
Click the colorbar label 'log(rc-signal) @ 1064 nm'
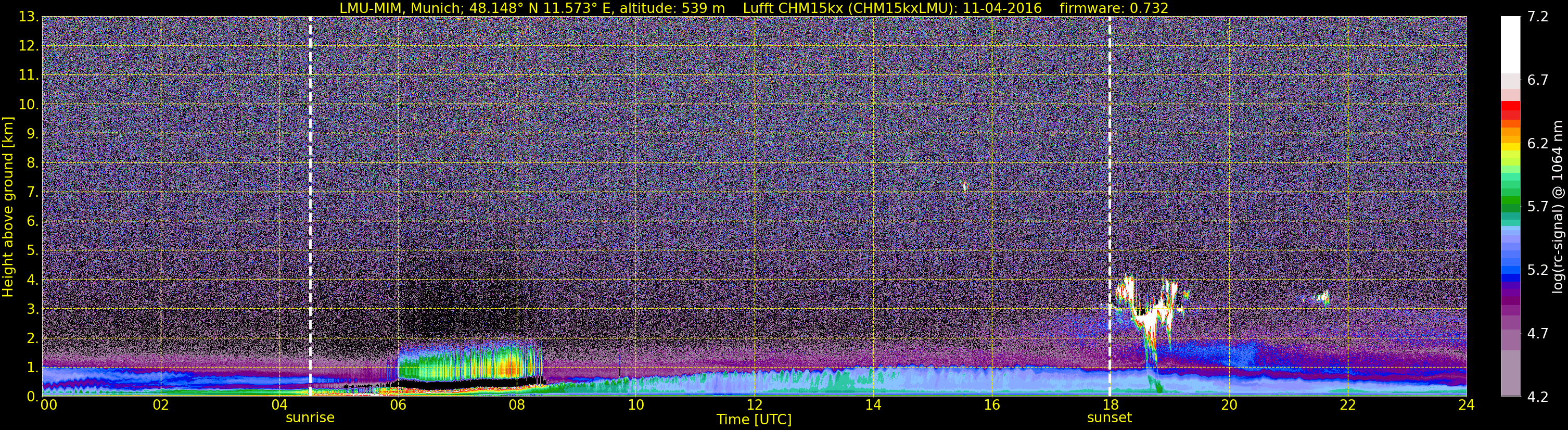coord(1557,207)
